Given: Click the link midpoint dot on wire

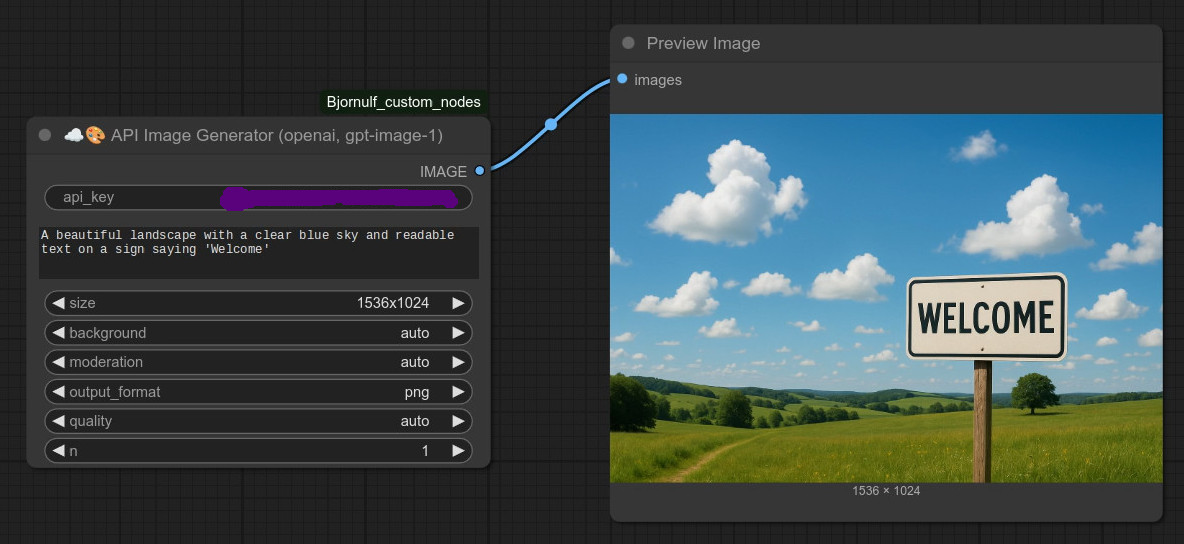Looking at the screenshot, I should pos(551,125).
